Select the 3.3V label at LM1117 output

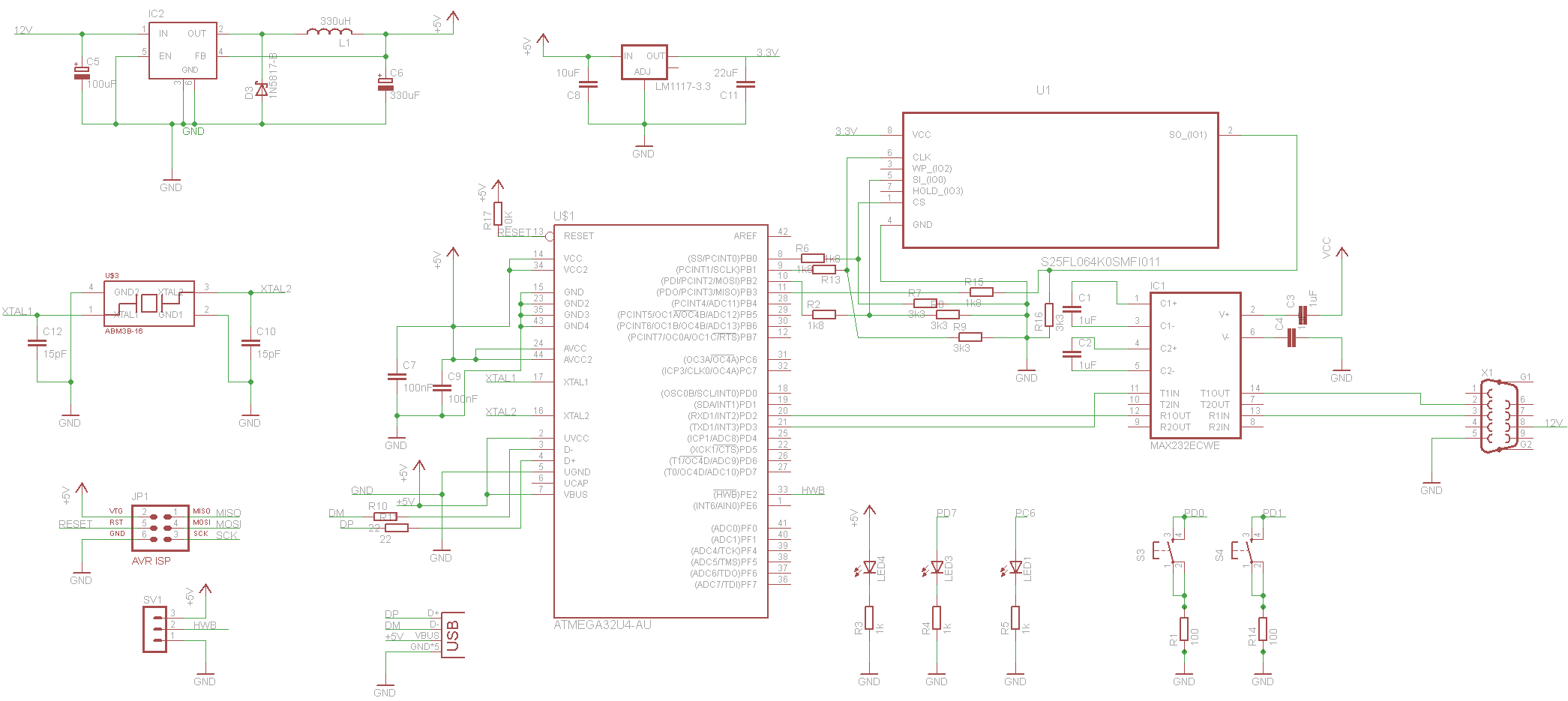pos(767,52)
